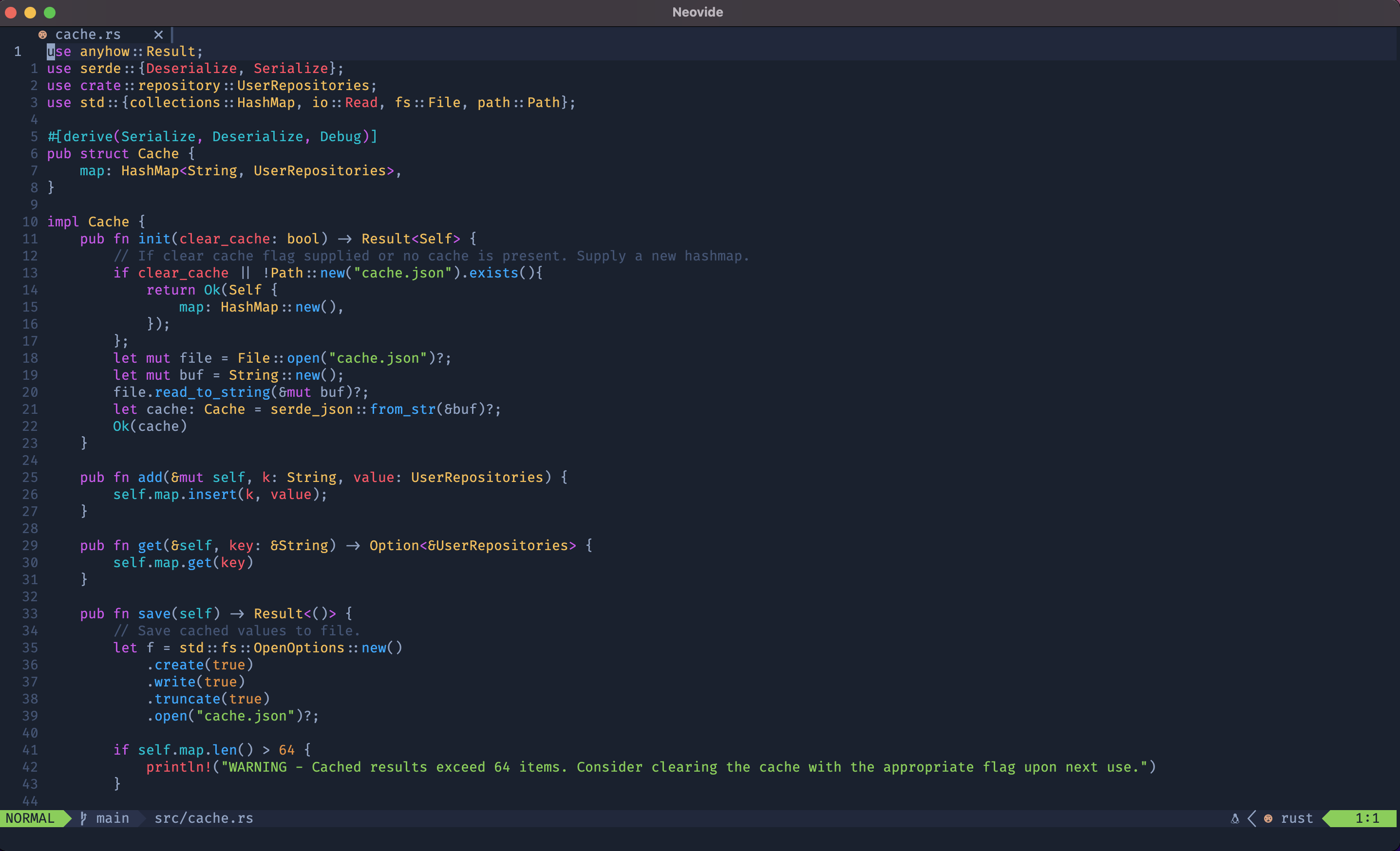Click the comment starting 'If clear cache flag'
This screenshot has width=1400, height=851.
pos(431,256)
